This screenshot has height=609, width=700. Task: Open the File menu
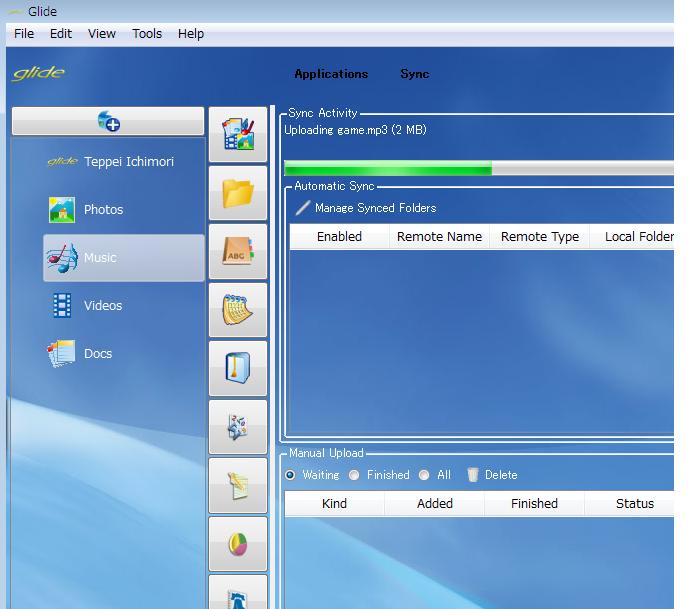pos(24,33)
